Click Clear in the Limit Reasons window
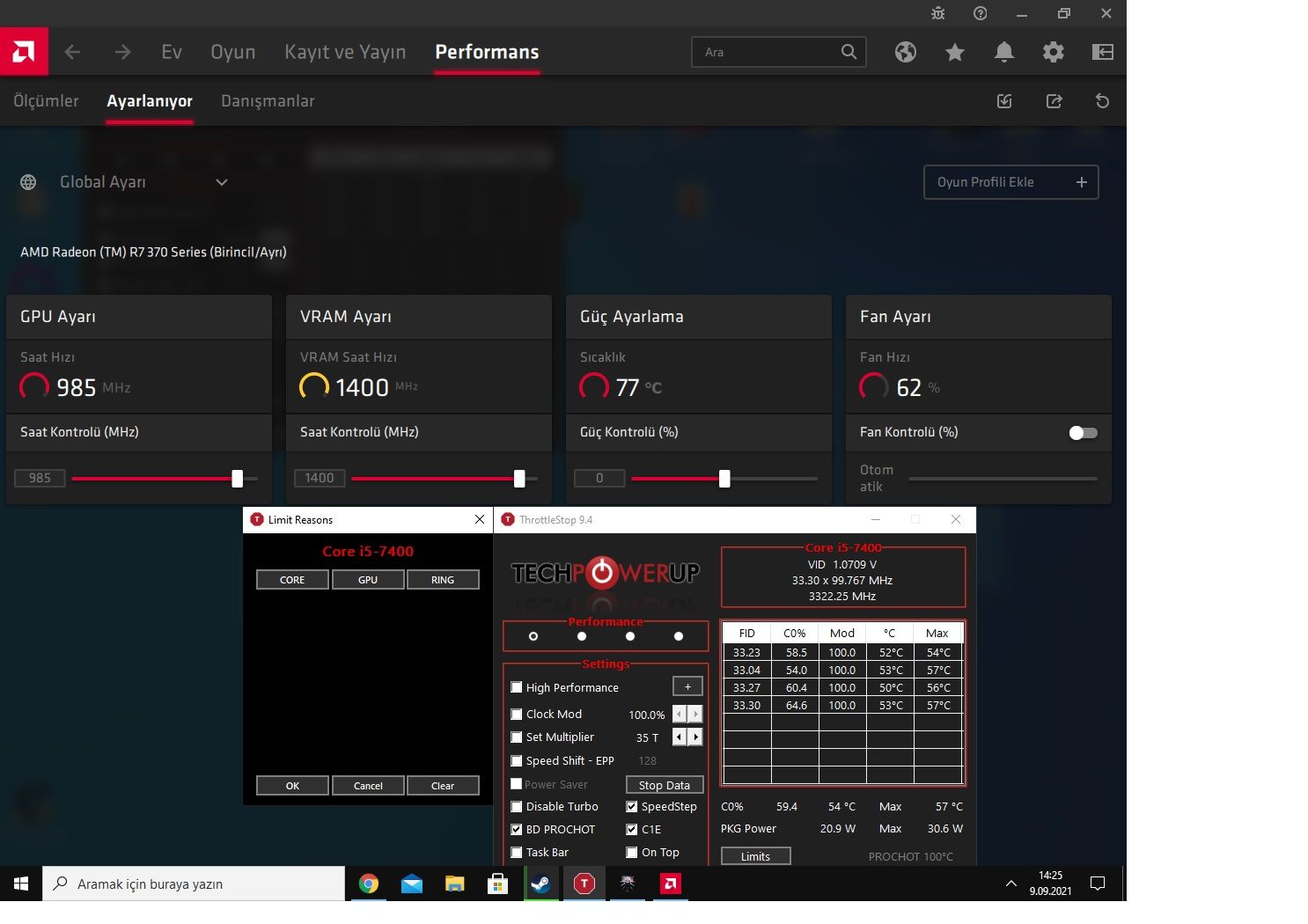1308x924 pixels. [443, 786]
